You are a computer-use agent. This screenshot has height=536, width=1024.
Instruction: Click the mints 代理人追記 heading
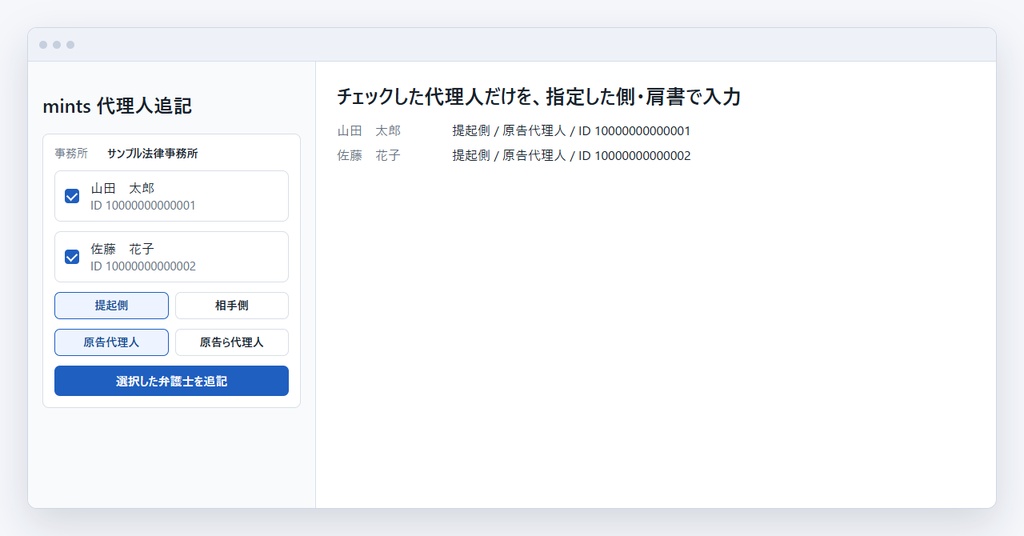click(x=117, y=106)
